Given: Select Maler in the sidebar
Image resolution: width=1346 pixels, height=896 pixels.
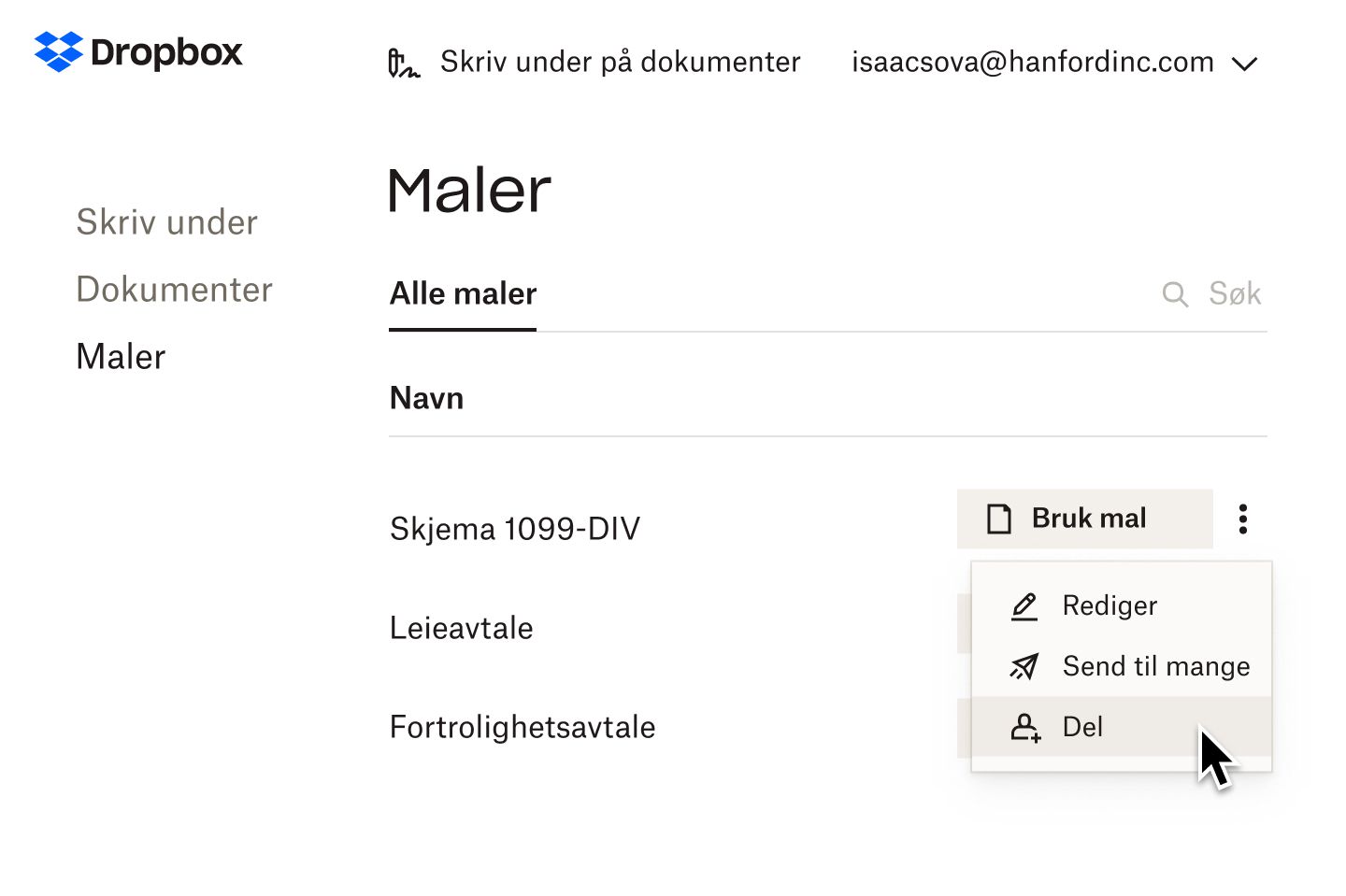Looking at the screenshot, I should [x=121, y=356].
